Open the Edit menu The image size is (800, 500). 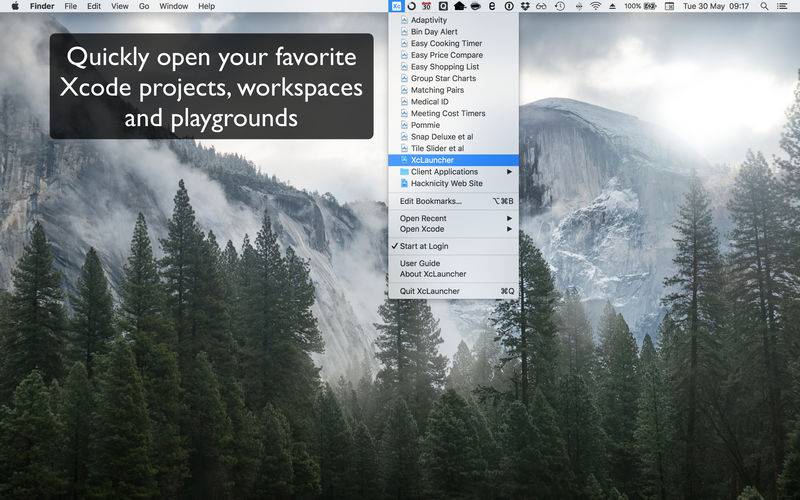pos(94,6)
